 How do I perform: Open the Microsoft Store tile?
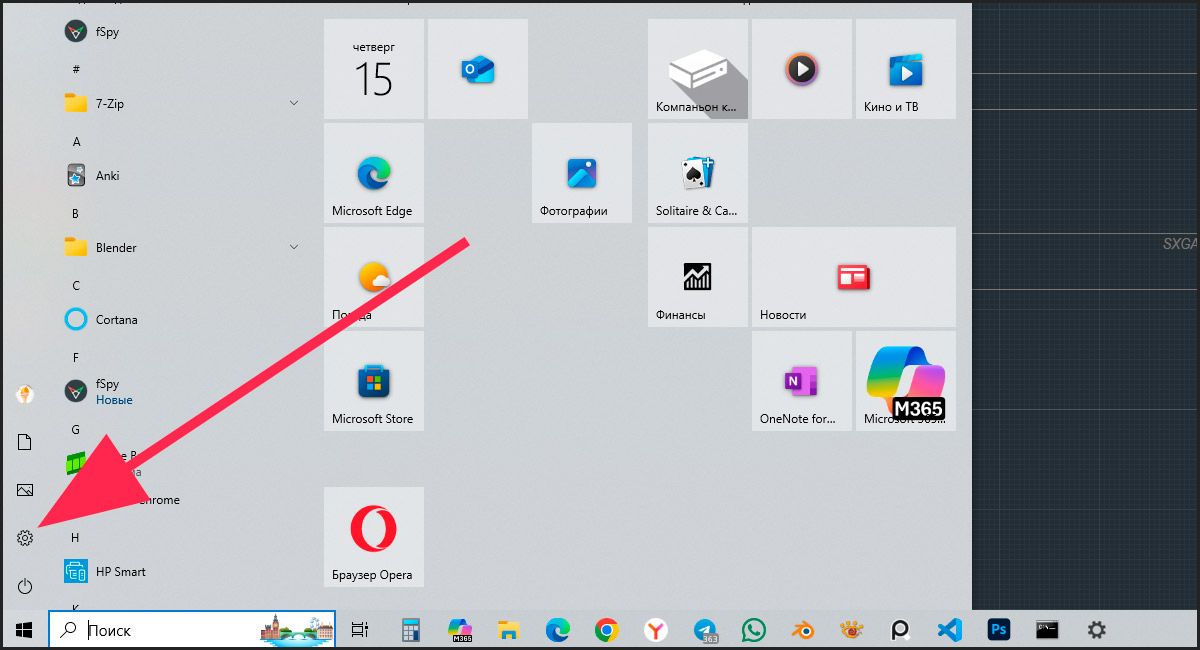(374, 381)
